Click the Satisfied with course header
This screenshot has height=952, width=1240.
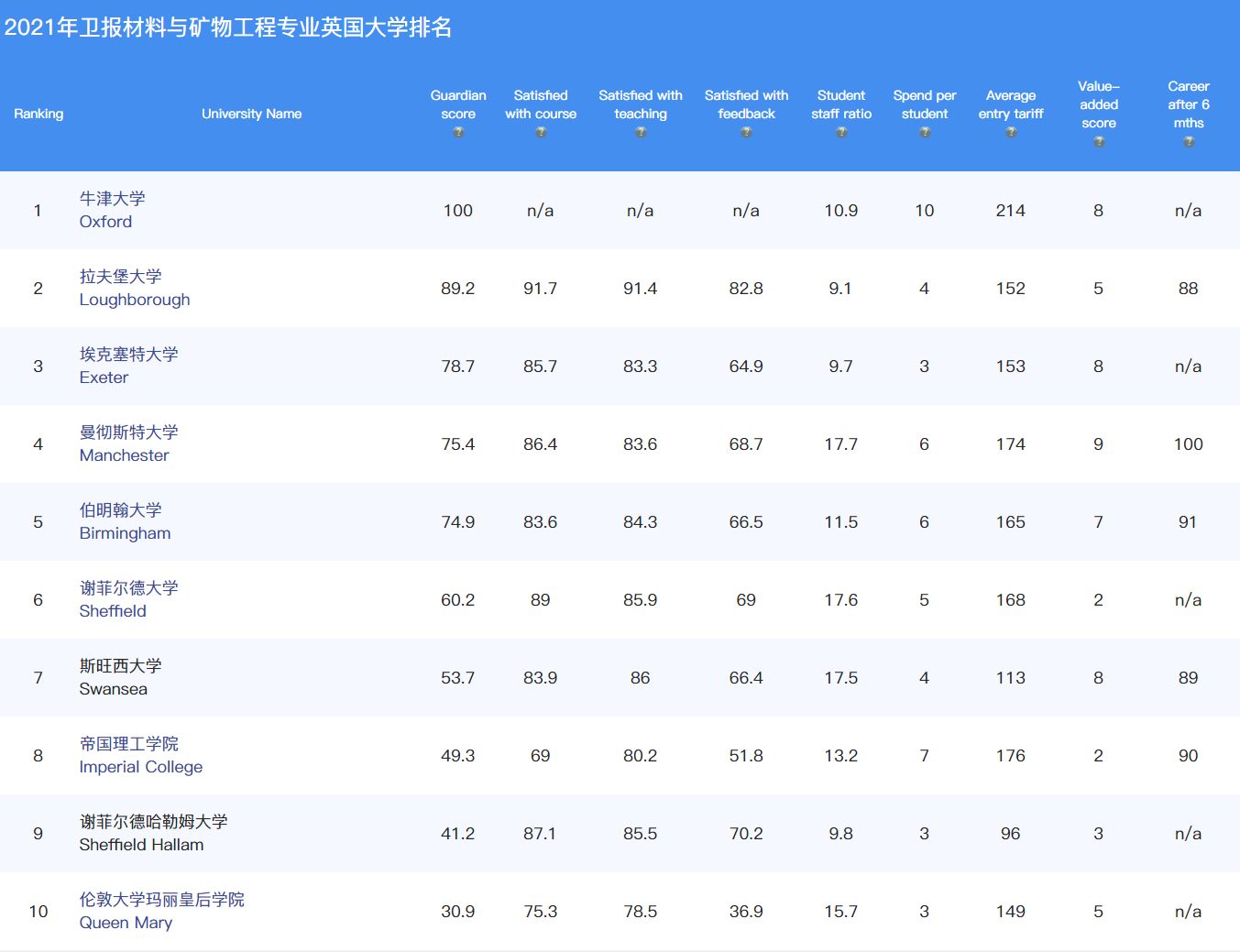541,104
